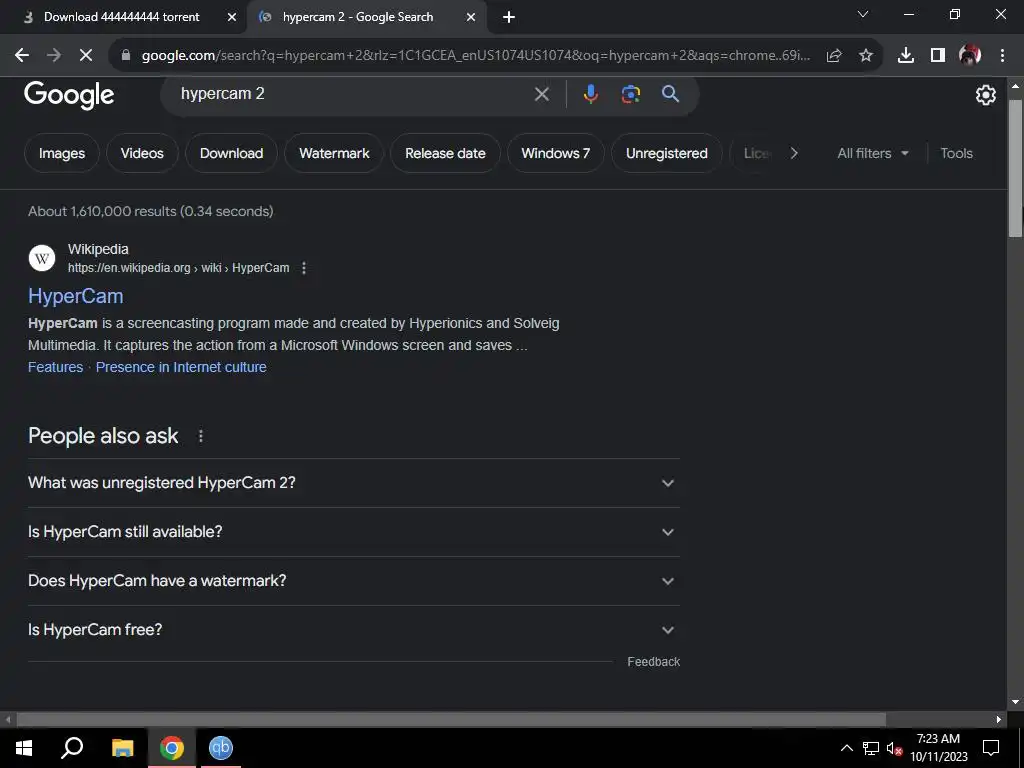
Task: Select the Watermark filter chip
Action: tap(334, 153)
